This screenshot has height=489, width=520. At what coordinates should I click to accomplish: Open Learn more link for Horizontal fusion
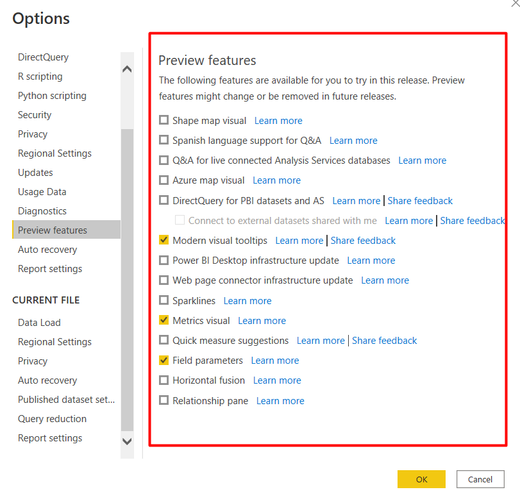277,380
